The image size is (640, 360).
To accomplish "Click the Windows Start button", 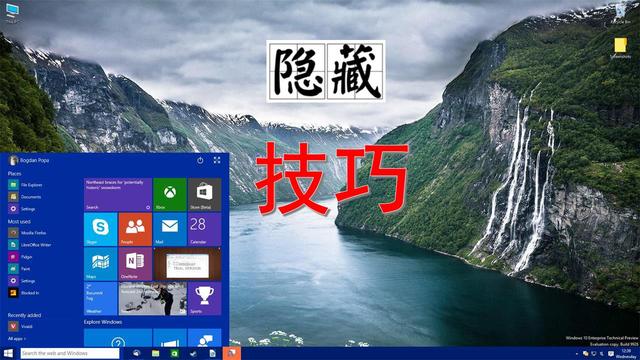I will (x=8, y=353).
